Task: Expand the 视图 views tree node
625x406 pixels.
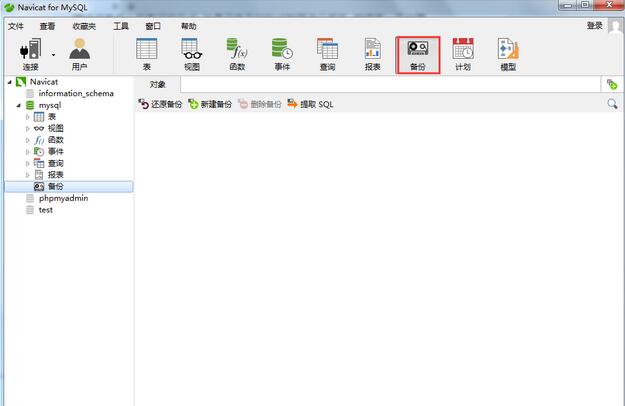Action: pyautogui.click(x=28, y=129)
